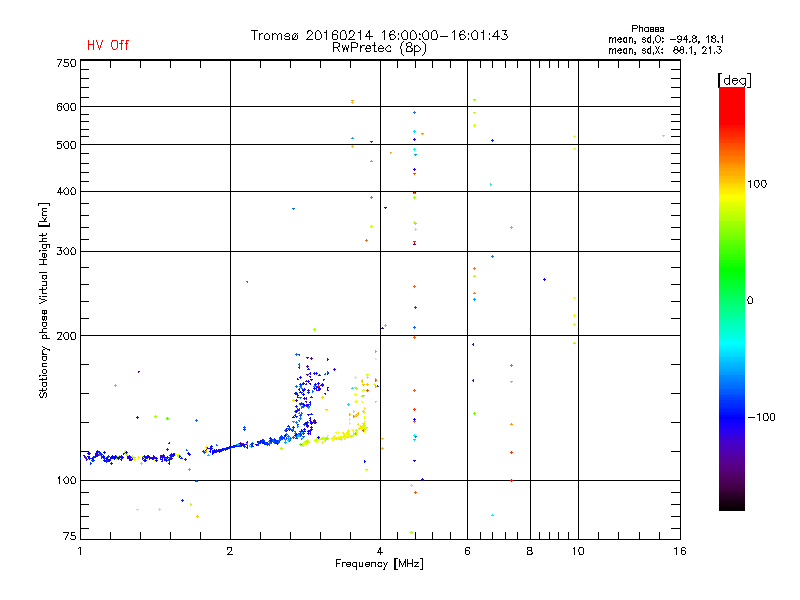Click the '[deg]' colorbar unit label
The width and height of the screenshot is (800, 600).
click(734, 80)
